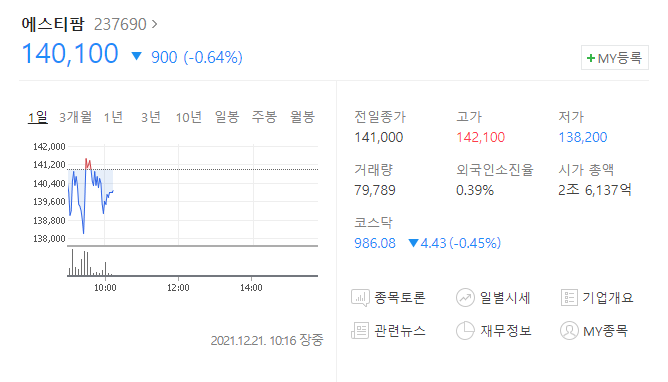Click the change value 900 (-0.64%)
The width and height of the screenshot is (668, 382).
197,57
